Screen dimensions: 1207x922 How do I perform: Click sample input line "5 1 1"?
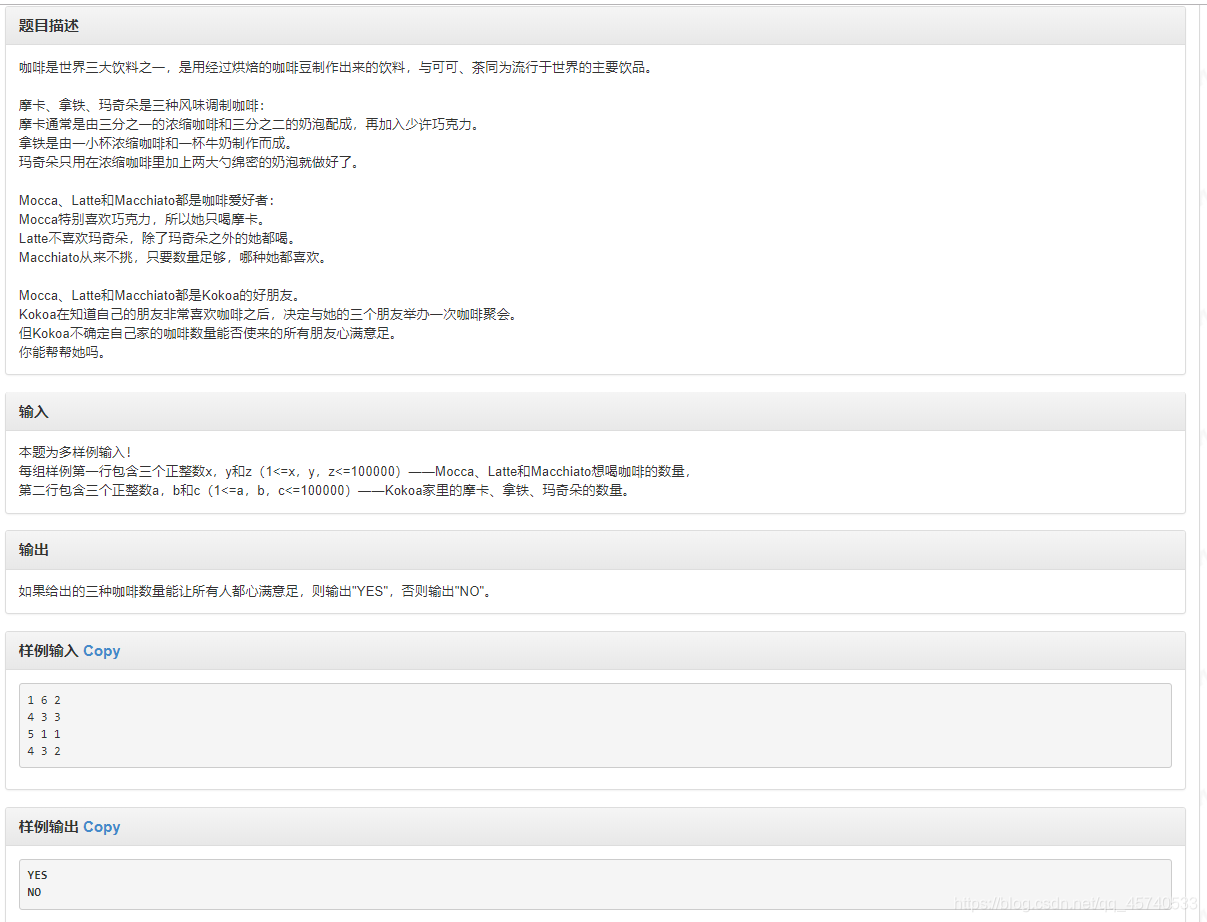pyautogui.click(x=44, y=734)
